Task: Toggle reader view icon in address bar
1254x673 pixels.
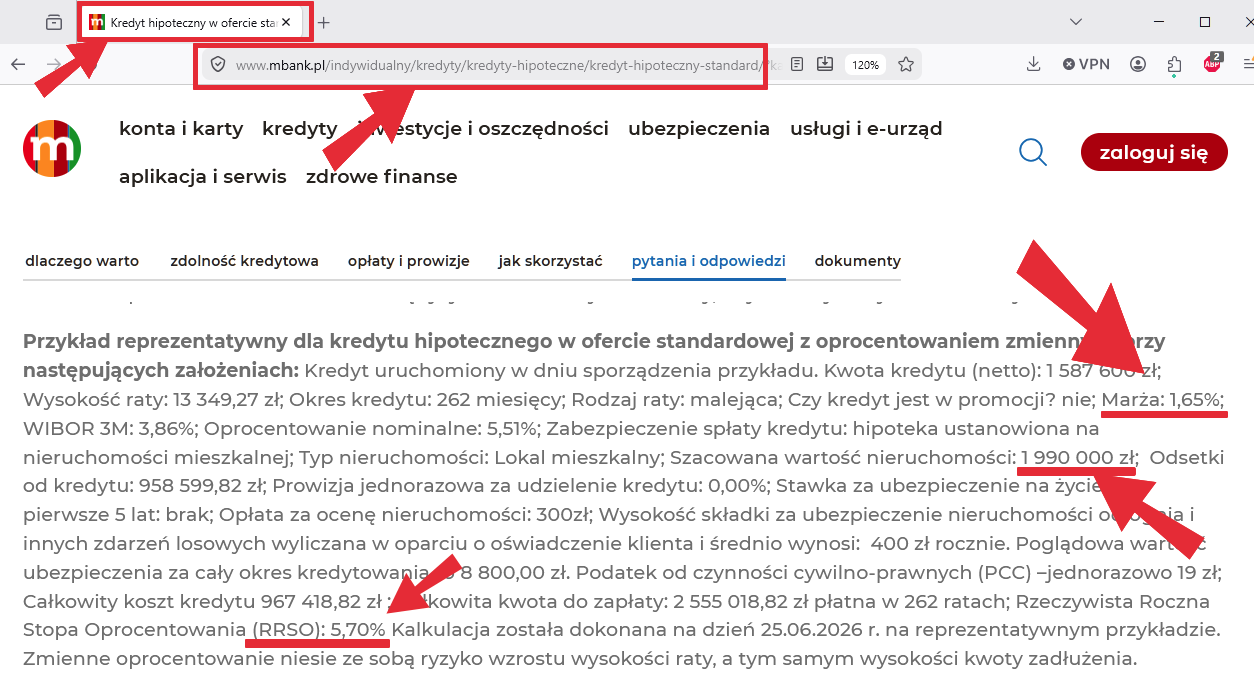Action: click(x=797, y=64)
